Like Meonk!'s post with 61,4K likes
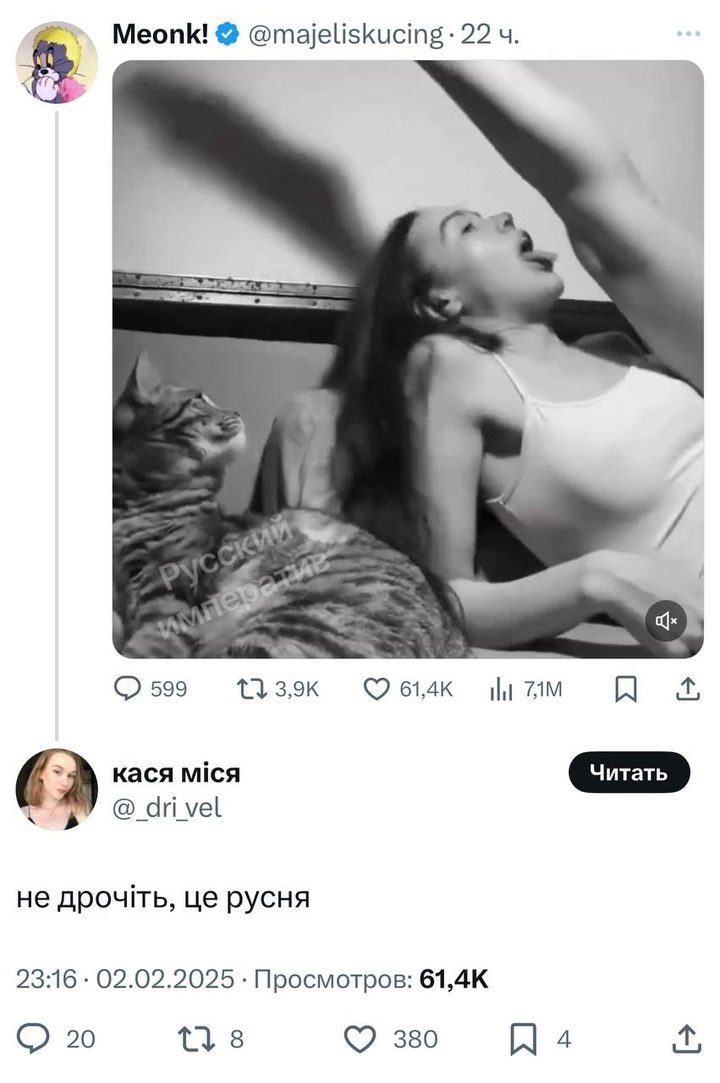This screenshot has width=720, height=1083. point(408,689)
